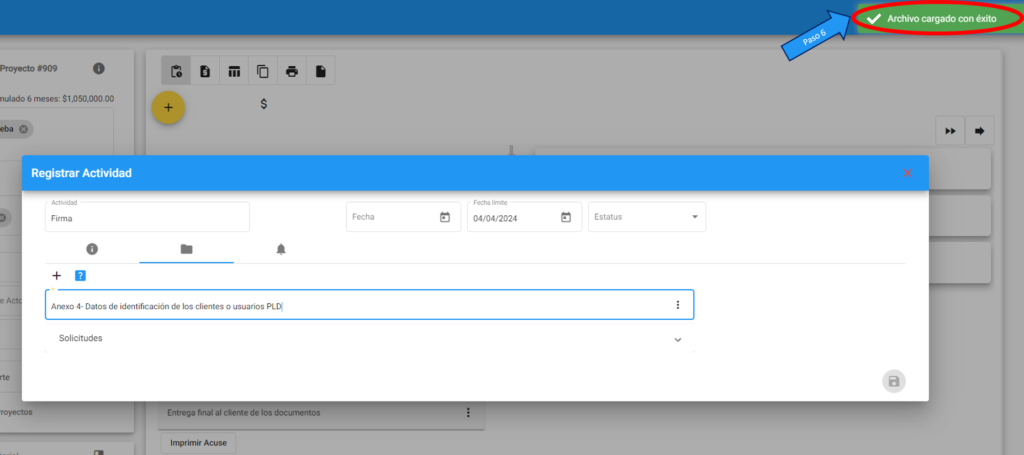Viewport: 1024px width, 455px height.
Task: Open the dollar-document toolbar icon
Action: (x=205, y=71)
